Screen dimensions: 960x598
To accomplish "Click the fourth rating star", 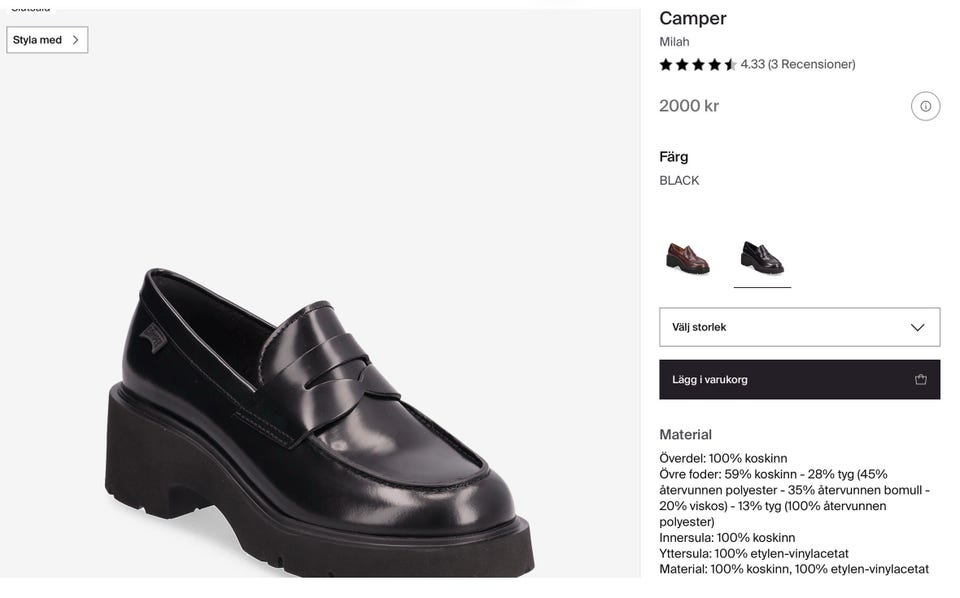I will coord(714,65).
